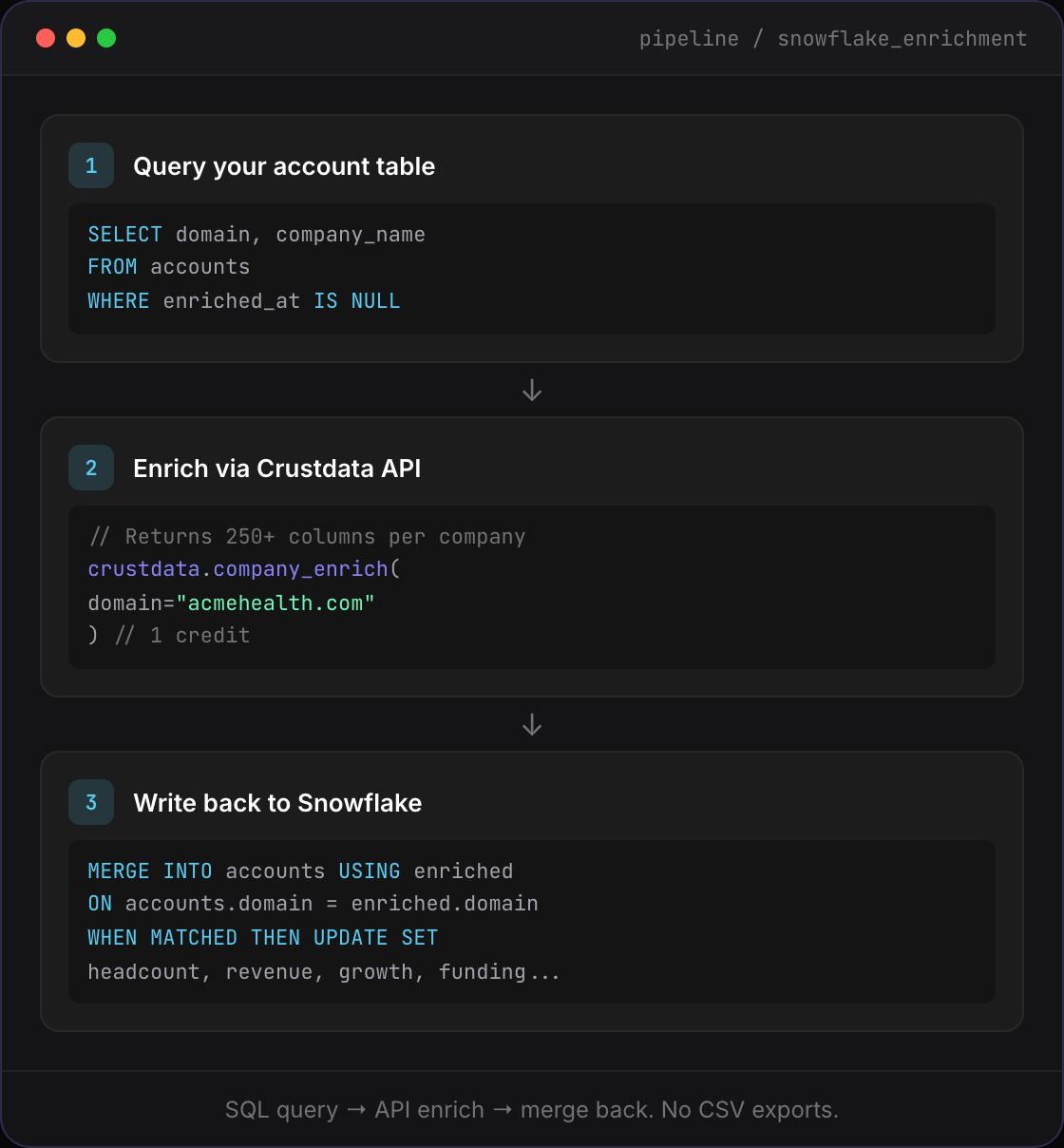Click the step 3 number badge

[91, 802]
